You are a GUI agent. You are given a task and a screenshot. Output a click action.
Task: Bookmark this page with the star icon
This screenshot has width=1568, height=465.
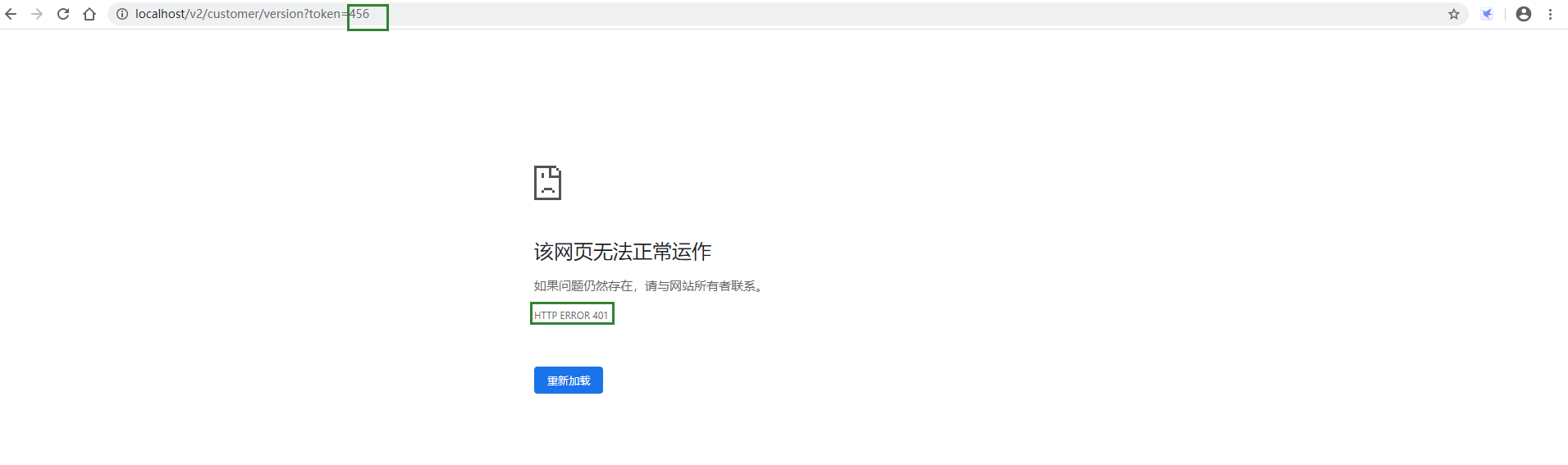tap(1454, 14)
